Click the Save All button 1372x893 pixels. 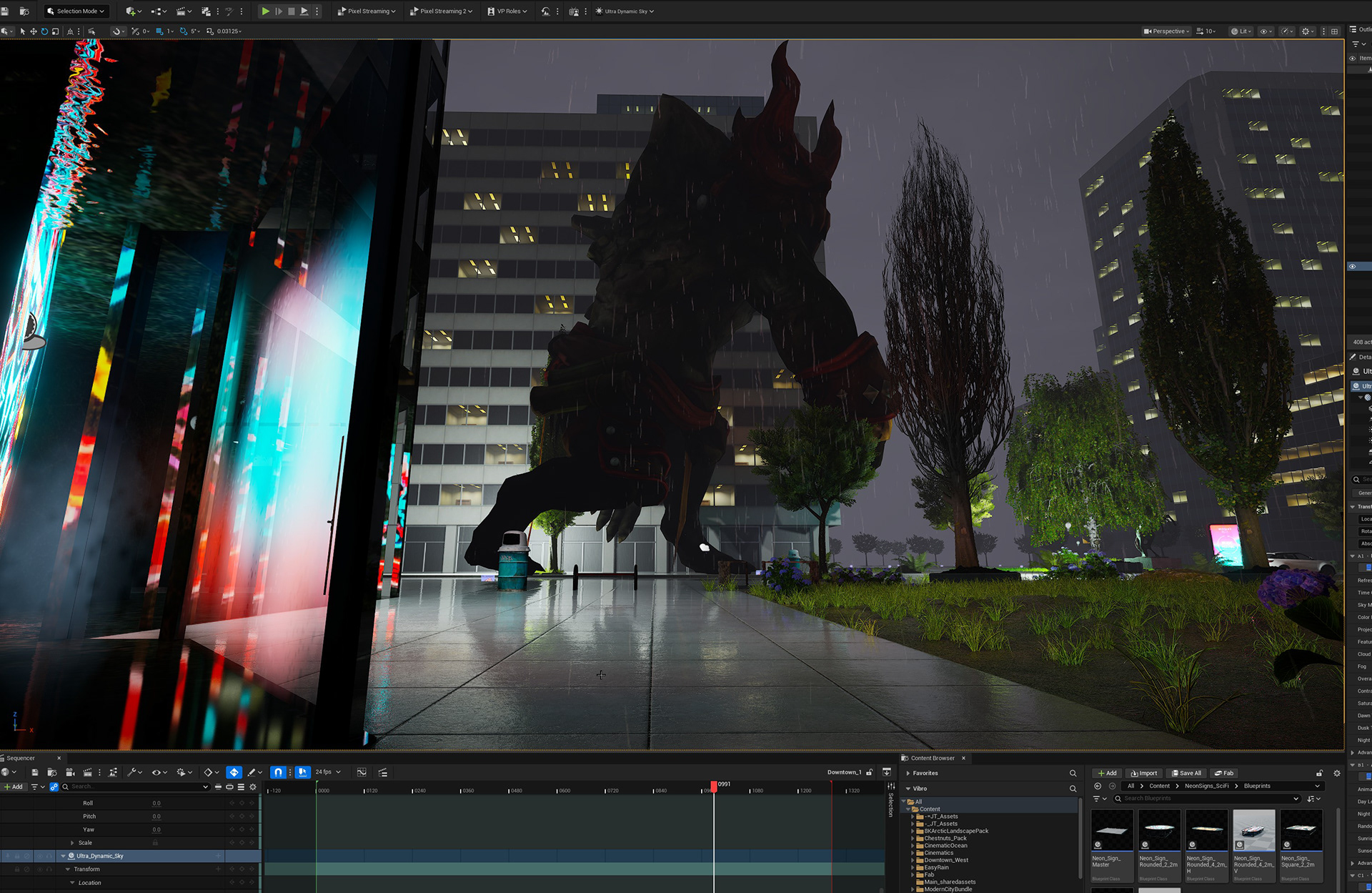point(1186,773)
